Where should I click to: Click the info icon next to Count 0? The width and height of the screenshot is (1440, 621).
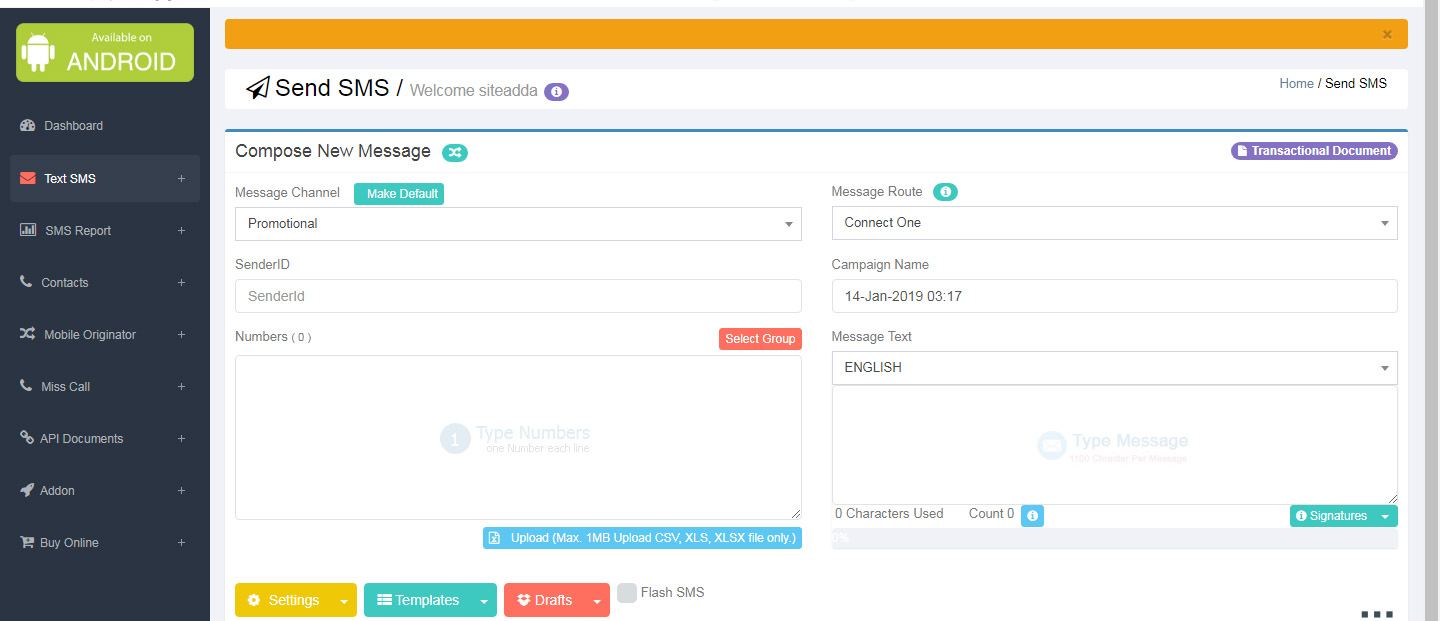(x=1032, y=515)
